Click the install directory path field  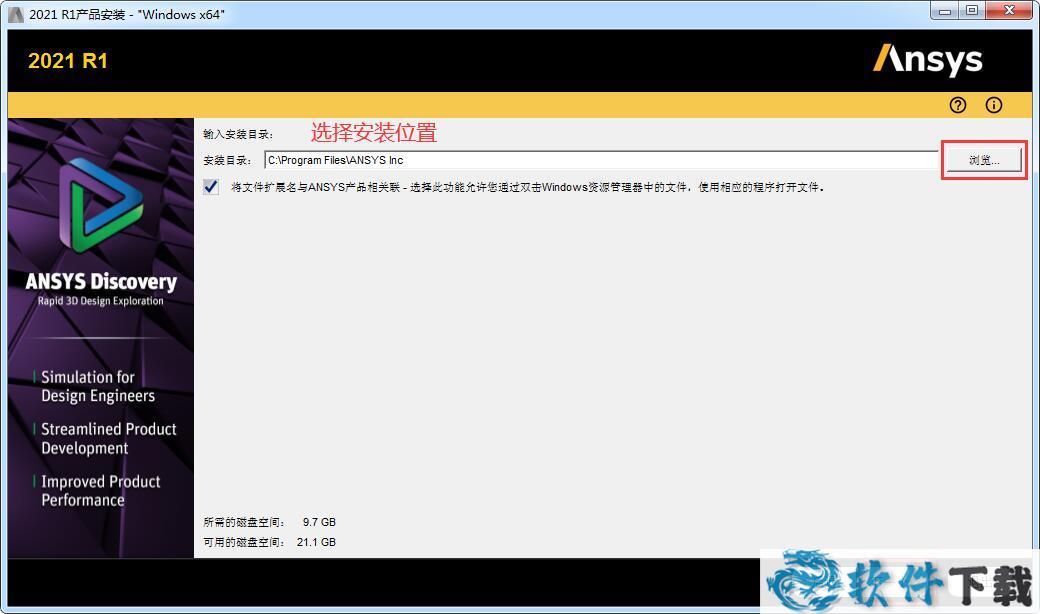point(600,160)
